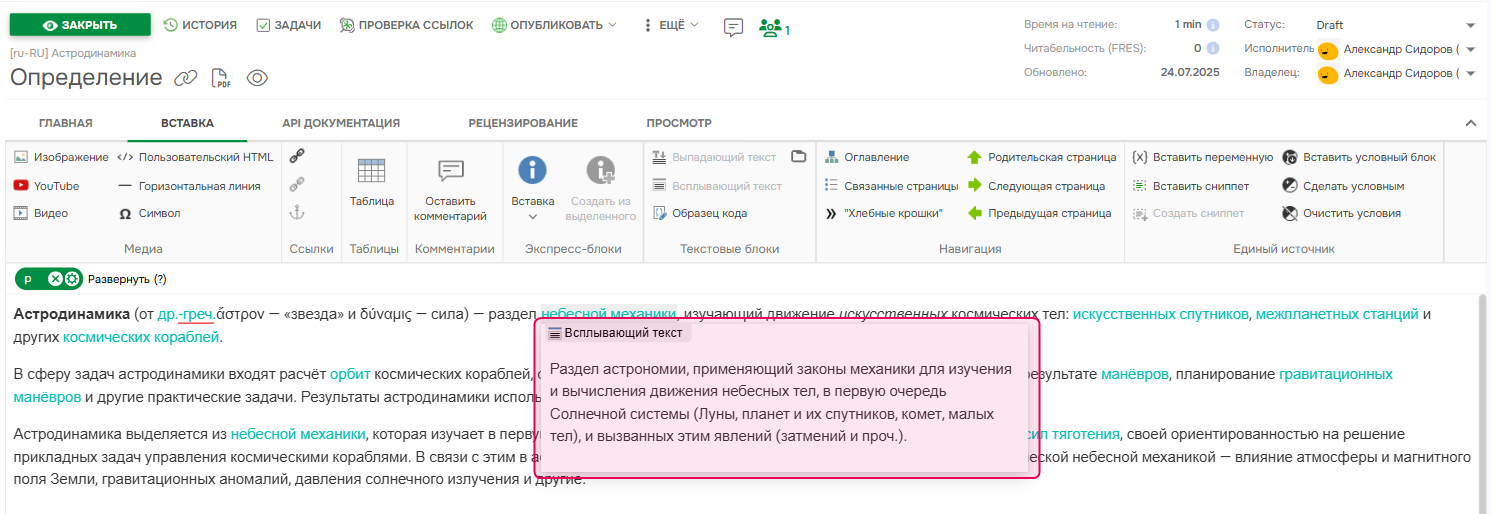Open искусственных спутников link
This screenshot has width=1491, height=514.
click(x=1160, y=314)
